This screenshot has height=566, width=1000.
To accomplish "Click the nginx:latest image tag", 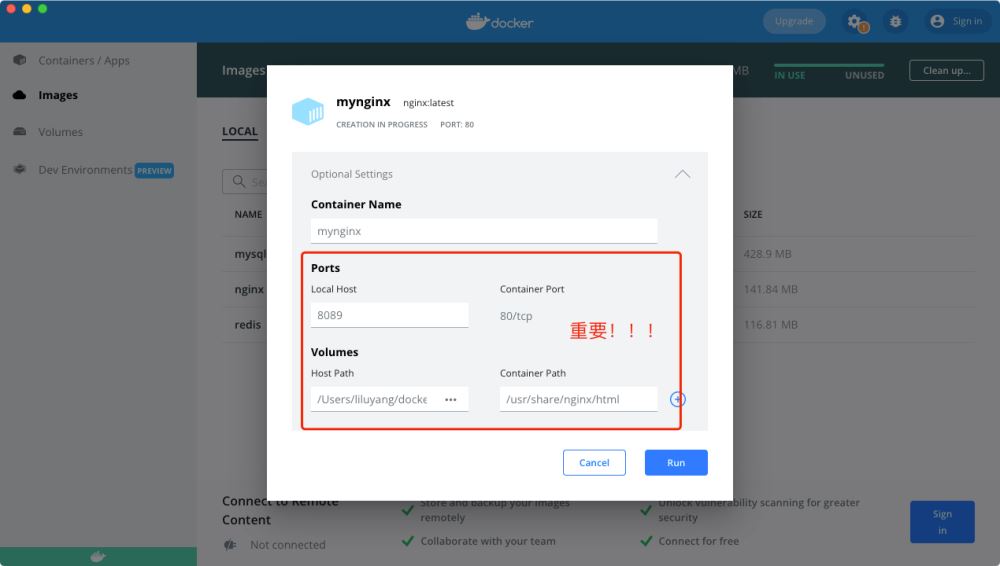I will point(428,103).
